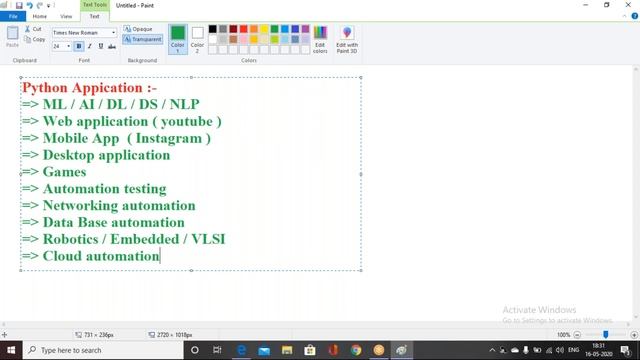Click inside the heading 'Python Appication :-'
Viewport: 640px width, 360px height.
[x=89, y=87]
